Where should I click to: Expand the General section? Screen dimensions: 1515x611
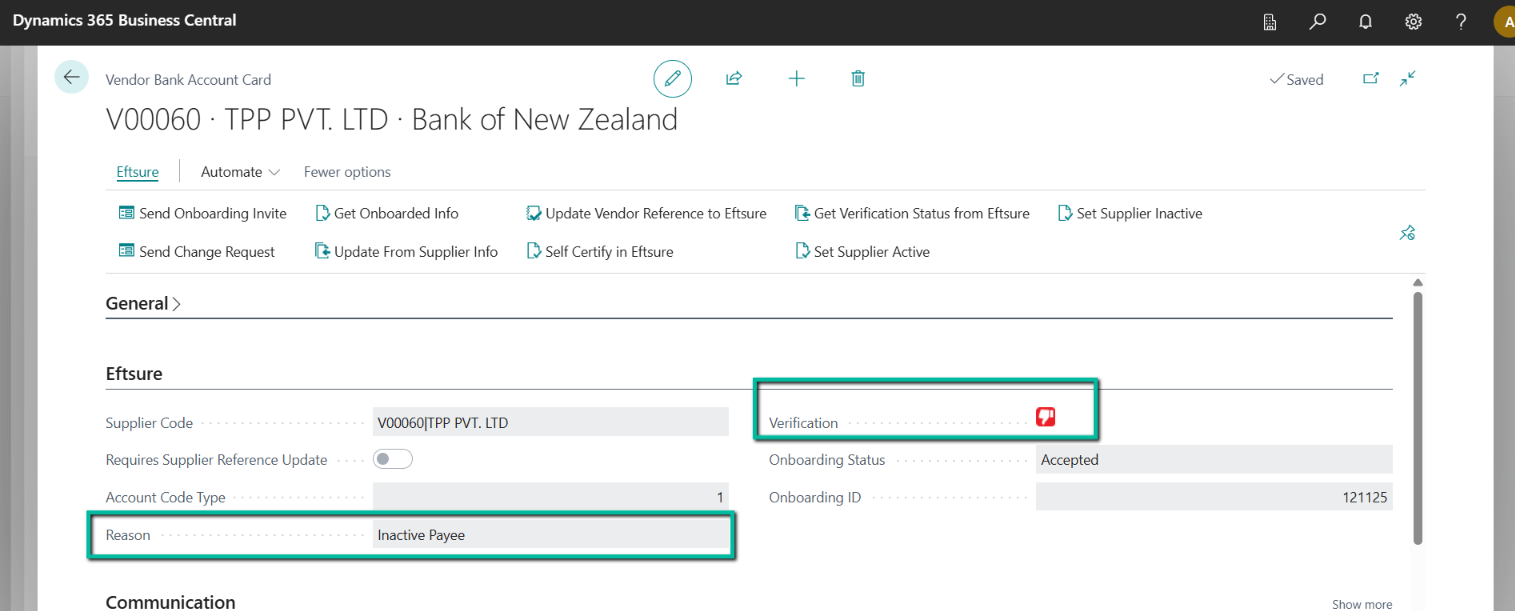(x=144, y=303)
